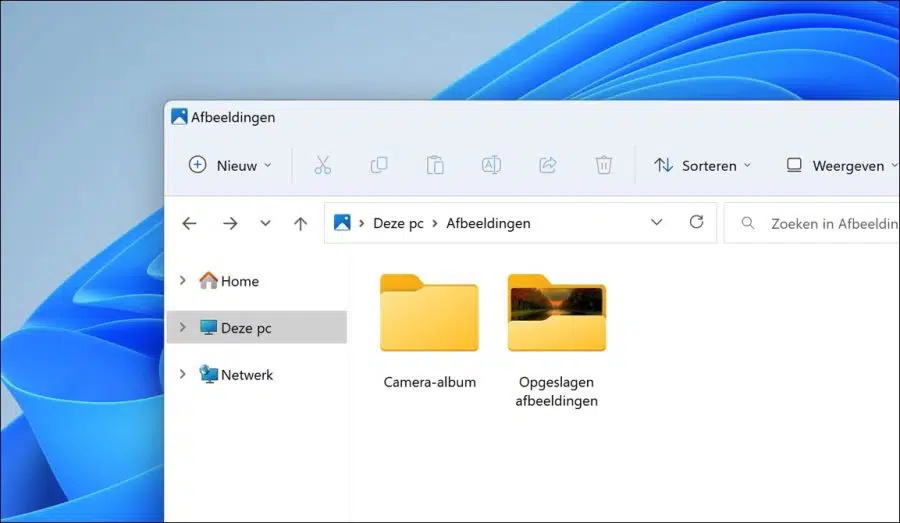This screenshot has height=523, width=900.
Task: Click the Delete trash icon
Action: point(603,165)
